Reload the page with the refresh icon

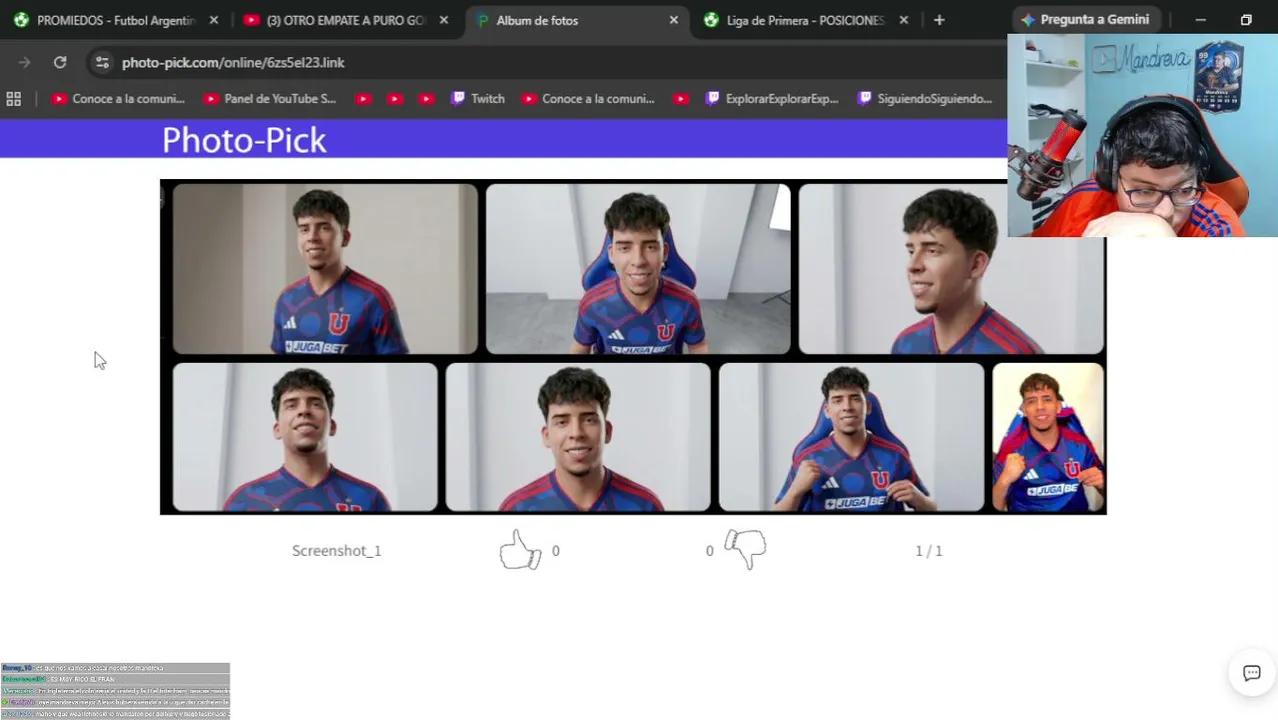tap(60, 62)
